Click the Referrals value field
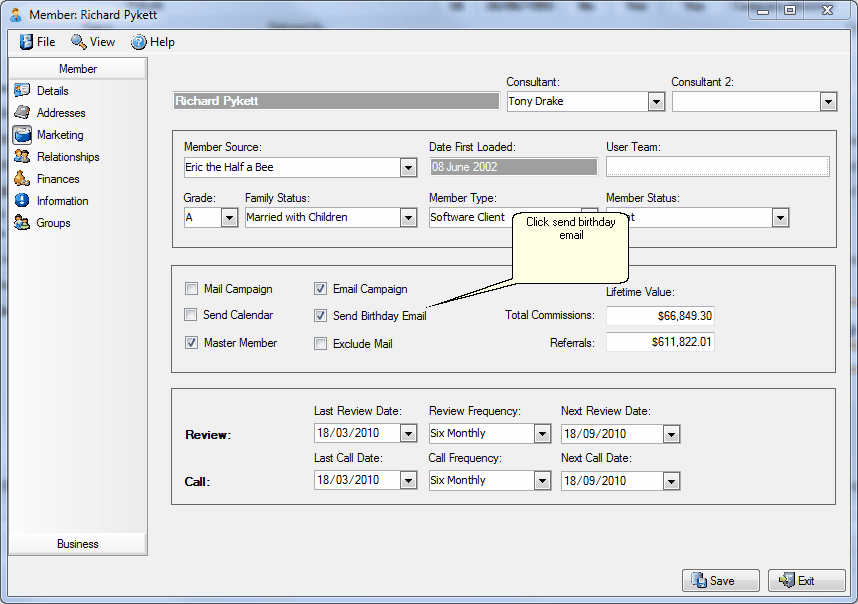 tap(660, 342)
